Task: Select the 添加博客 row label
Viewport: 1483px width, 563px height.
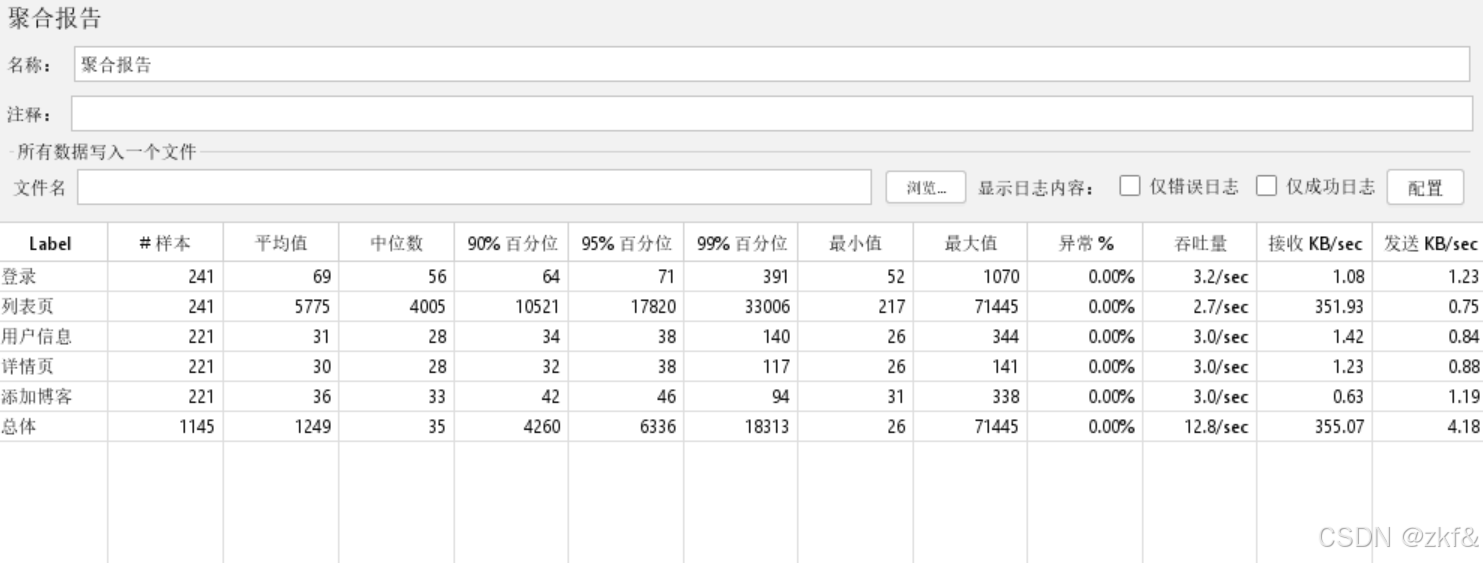Action: [37, 396]
